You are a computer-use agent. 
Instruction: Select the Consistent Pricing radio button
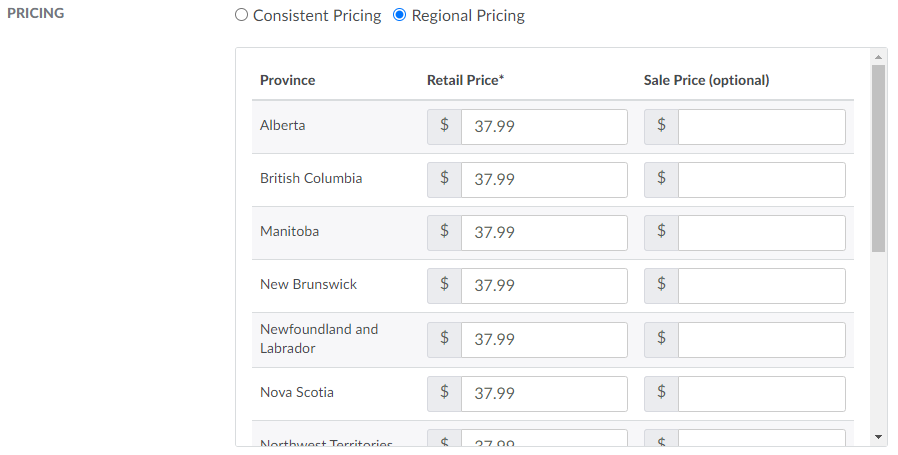pos(241,16)
